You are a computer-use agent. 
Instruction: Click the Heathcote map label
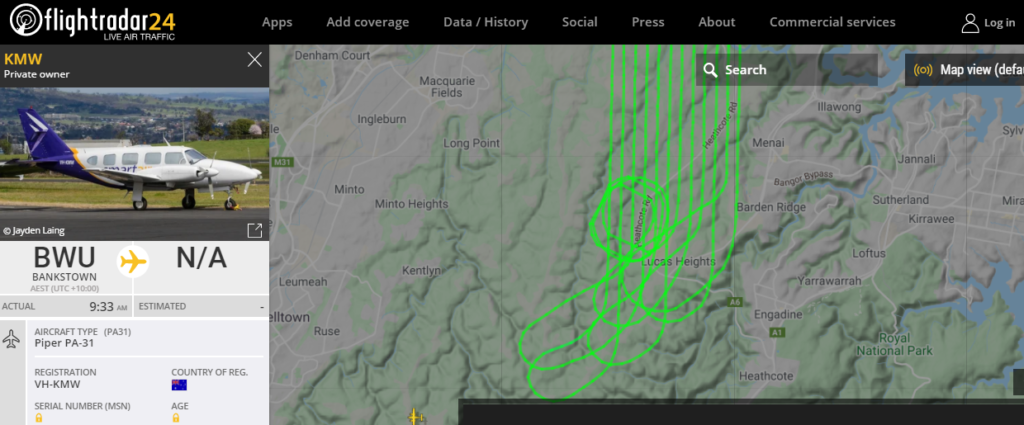tap(766, 376)
